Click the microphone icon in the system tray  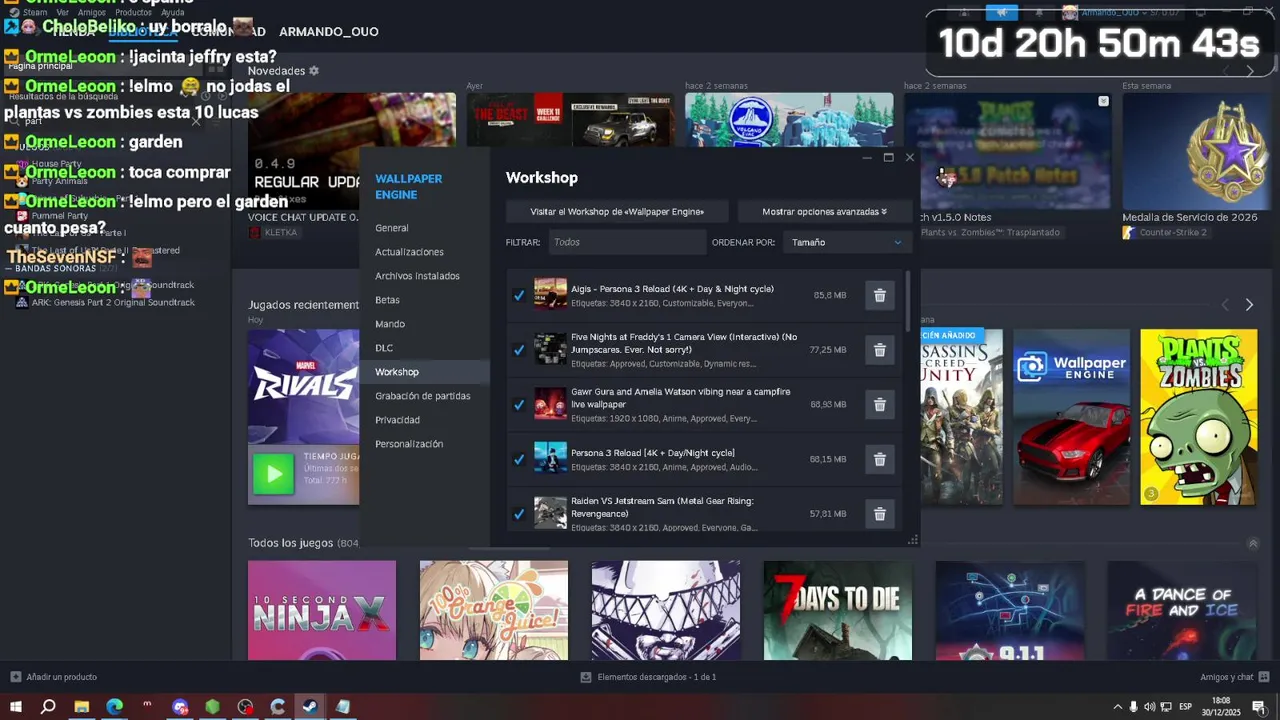tap(1133, 707)
